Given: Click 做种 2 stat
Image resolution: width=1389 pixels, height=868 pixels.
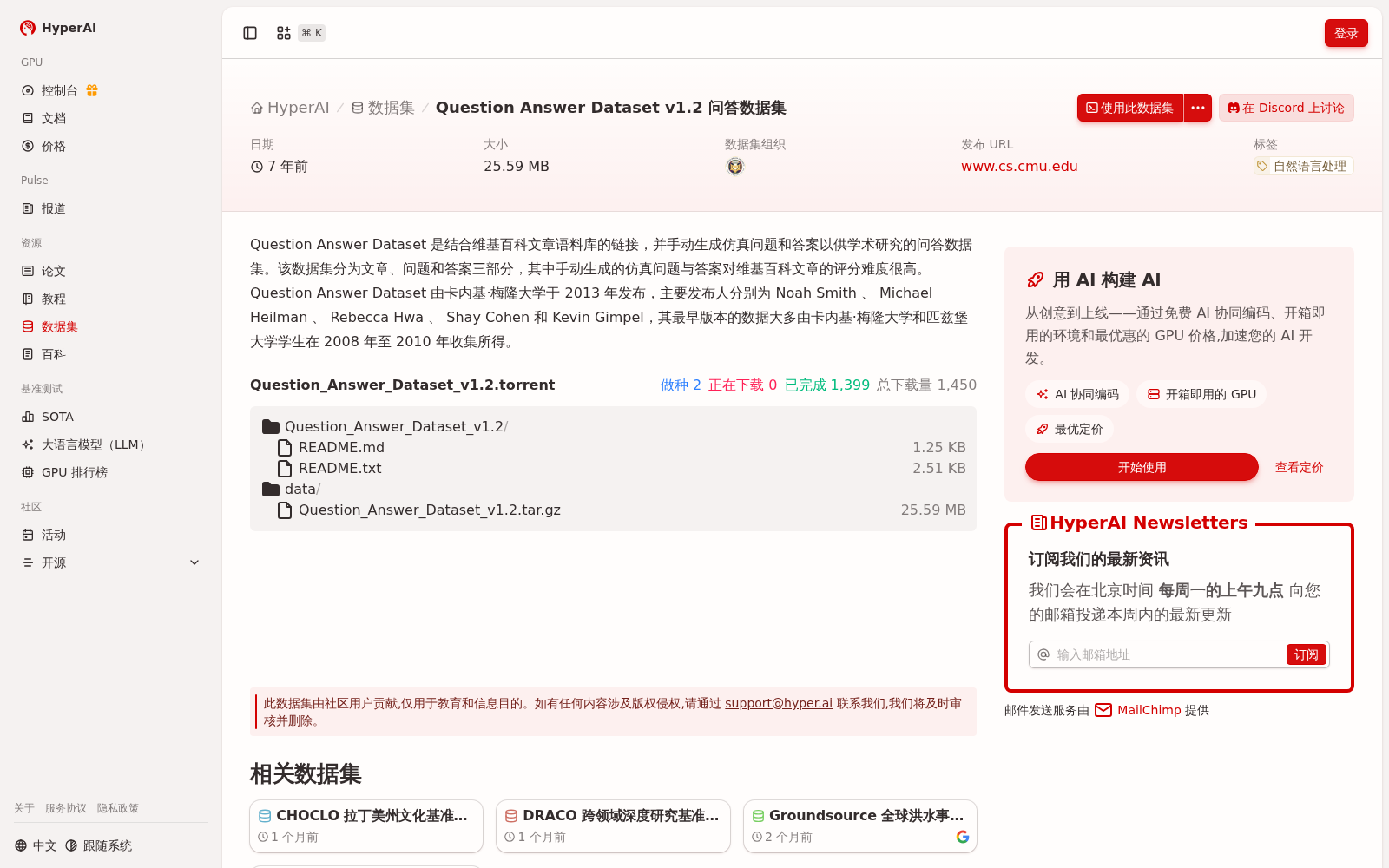Looking at the screenshot, I should (x=681, y=385).
